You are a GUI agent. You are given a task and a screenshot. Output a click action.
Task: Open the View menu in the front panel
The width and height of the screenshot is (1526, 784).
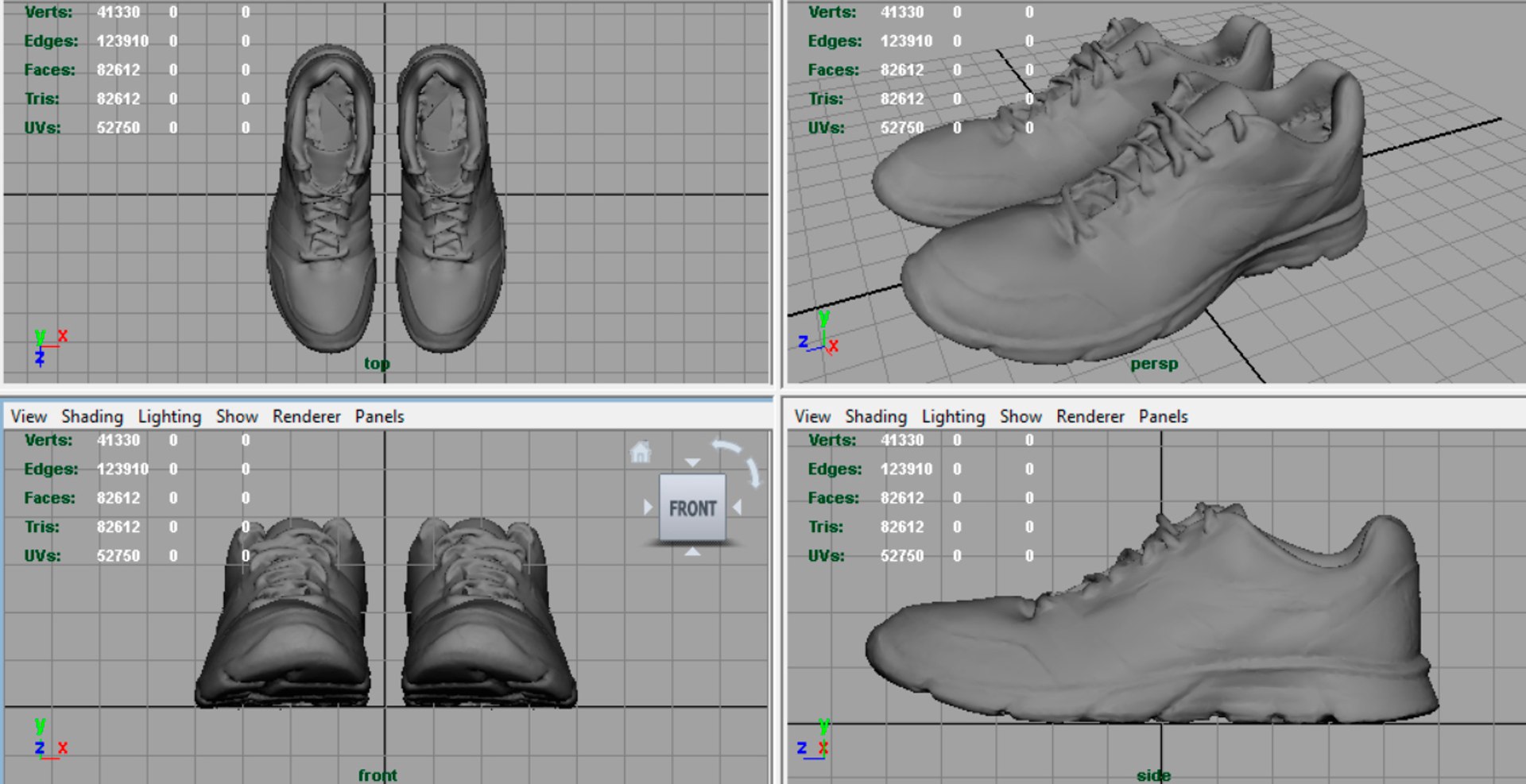29,416
